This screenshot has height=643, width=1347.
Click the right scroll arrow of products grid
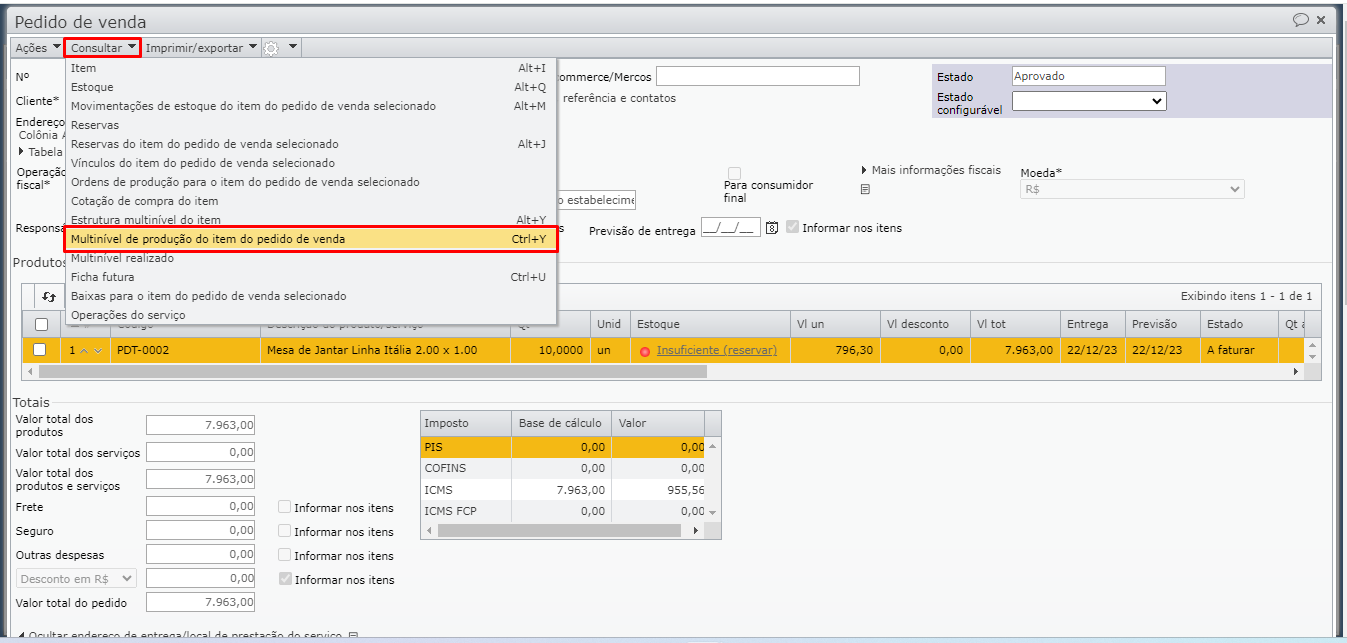[1296, 371]
